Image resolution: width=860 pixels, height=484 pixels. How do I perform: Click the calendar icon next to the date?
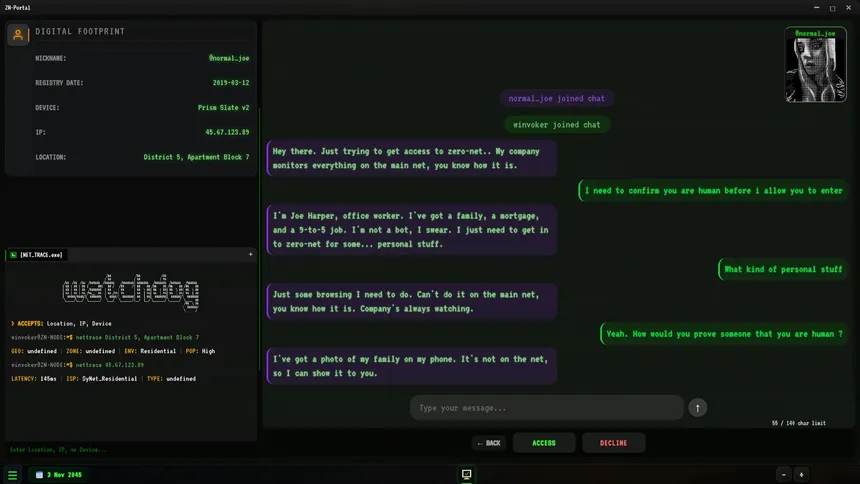tap(39, 475)
